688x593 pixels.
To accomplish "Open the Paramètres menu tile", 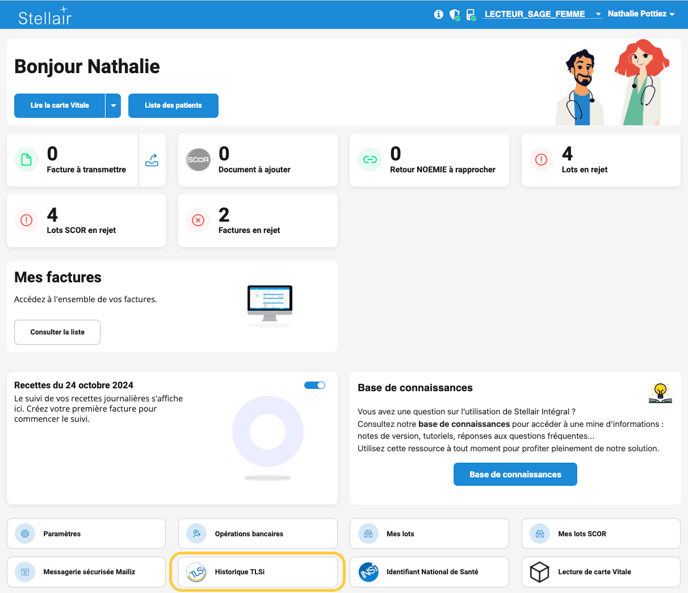I will pyautogui.click(x=87, y=534).
